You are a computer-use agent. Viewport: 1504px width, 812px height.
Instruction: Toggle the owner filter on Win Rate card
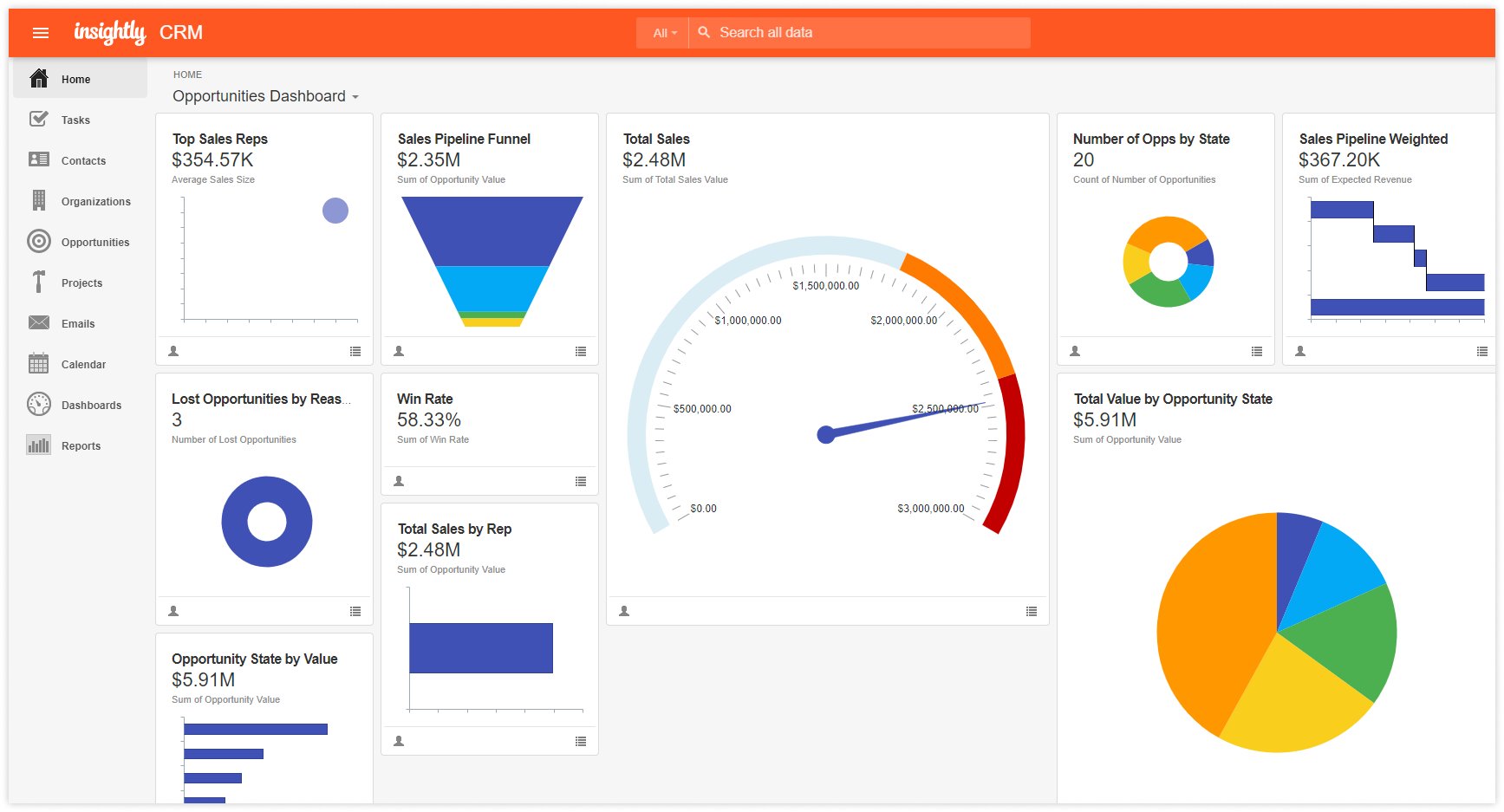[x=398, y=481]
